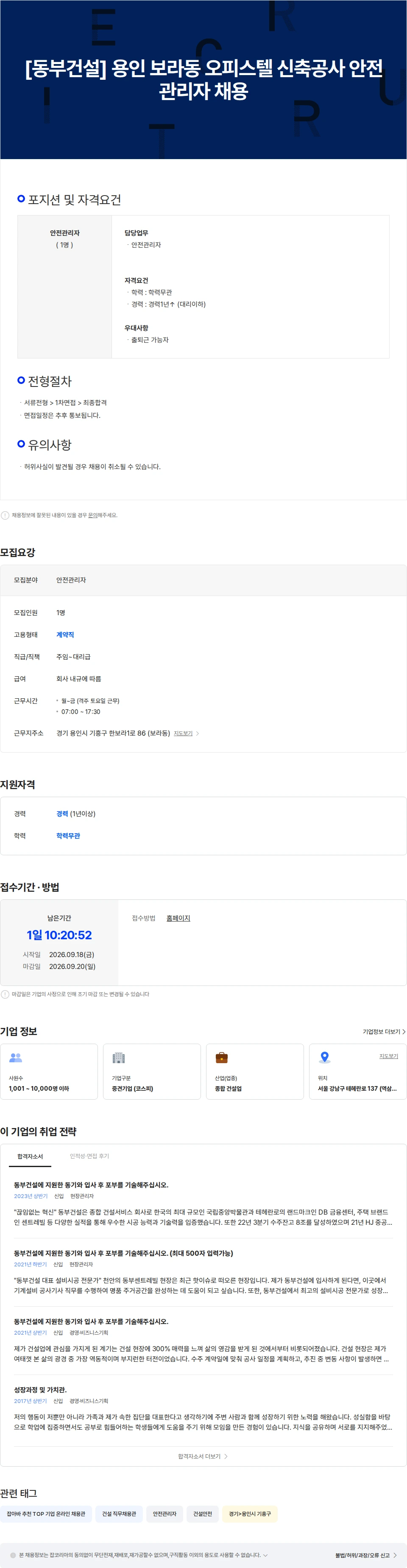Click the building icon in 기업구분 card

click(x=119, y=1057)
